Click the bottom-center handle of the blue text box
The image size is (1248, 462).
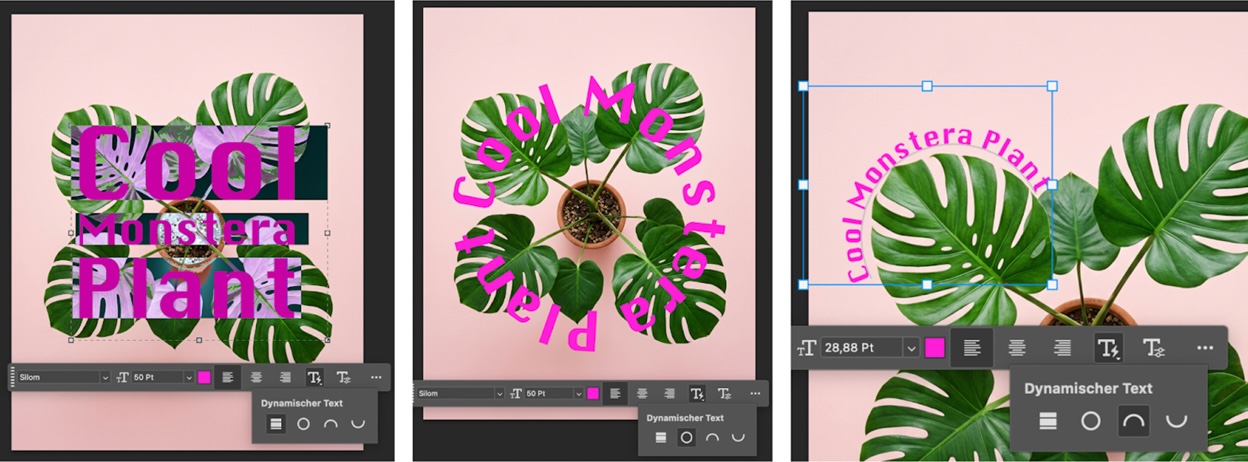pyautogui.click(x=927, y=284)
